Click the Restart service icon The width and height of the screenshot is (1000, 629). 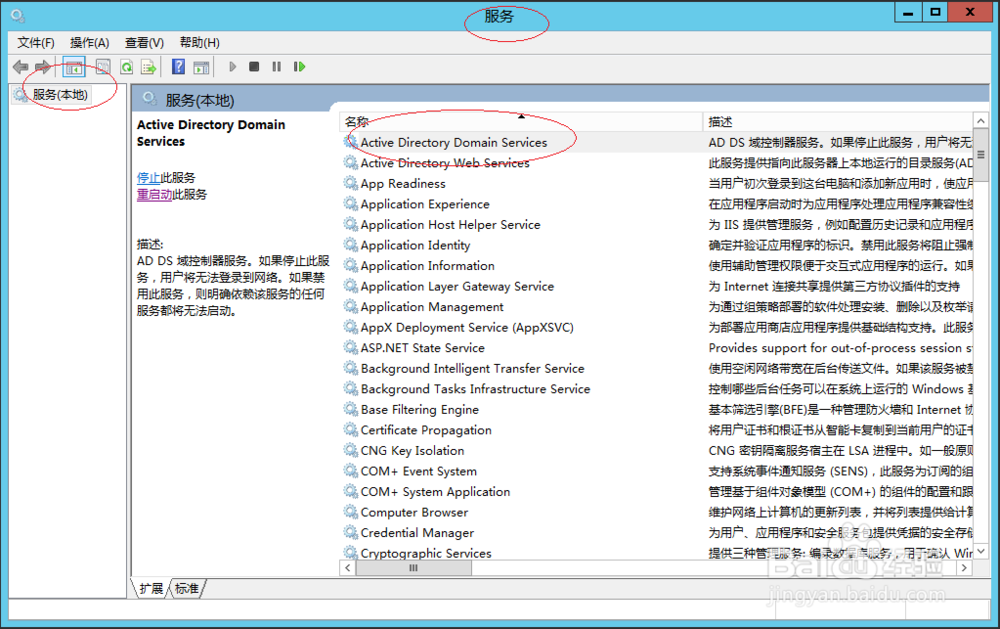pyautogui.click(x=299, y=66)
